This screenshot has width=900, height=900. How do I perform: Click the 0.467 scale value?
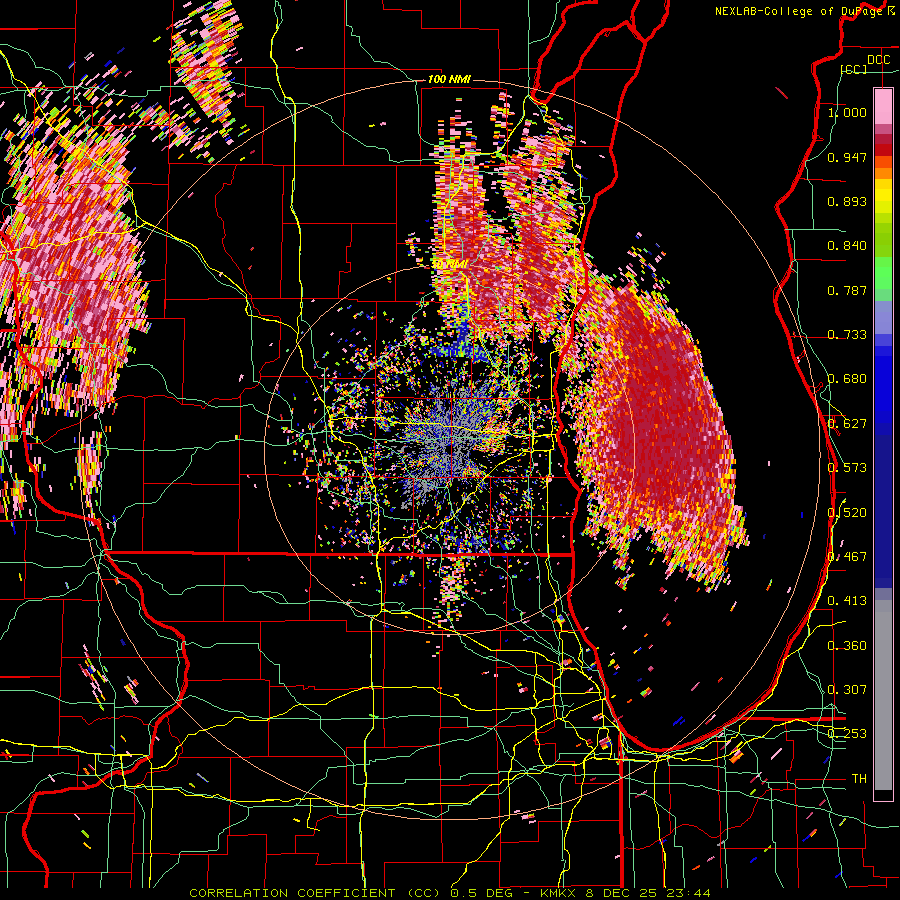pyautogui.click(x=847, y=557)
